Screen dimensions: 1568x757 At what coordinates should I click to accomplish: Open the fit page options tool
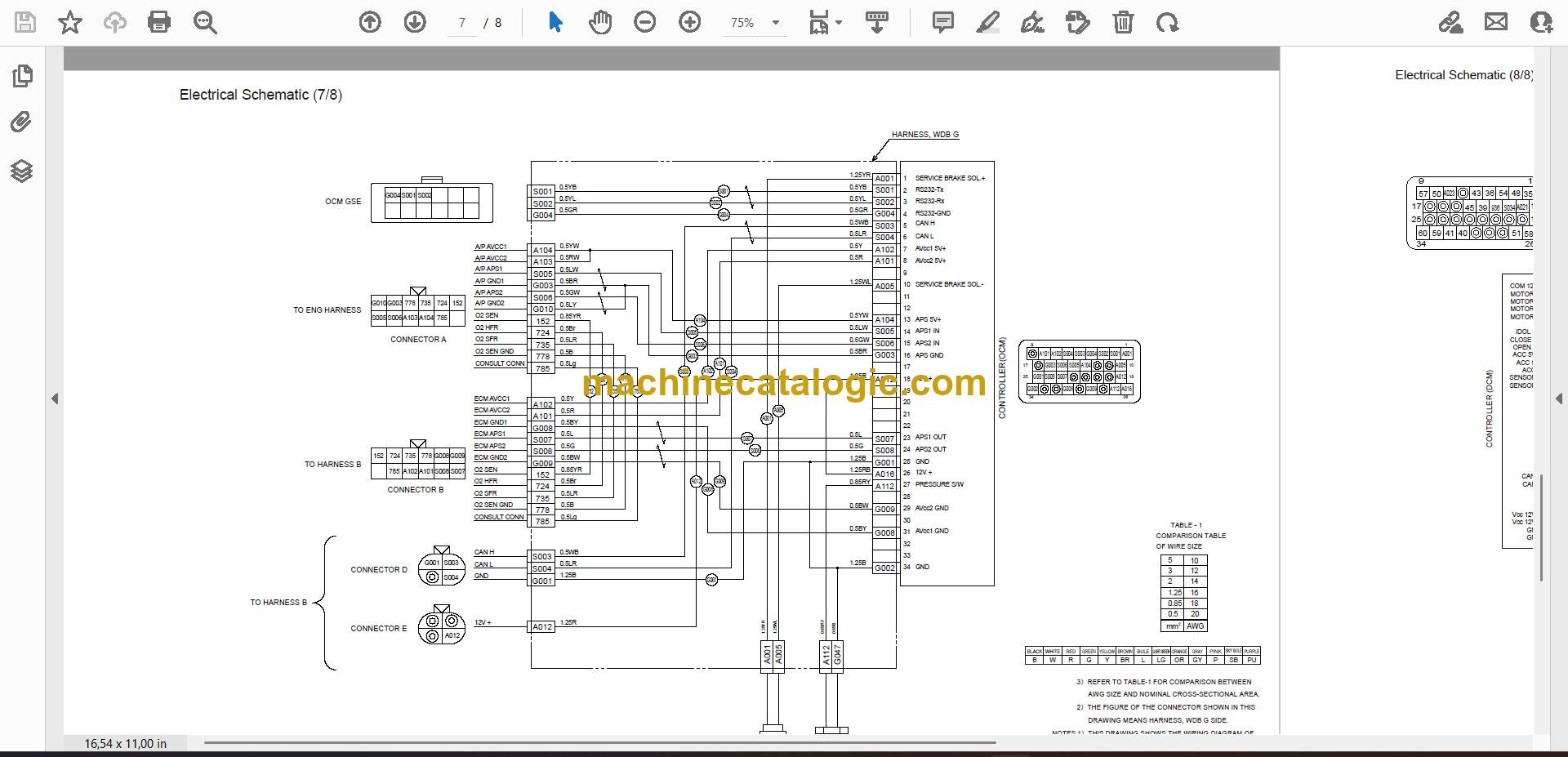[x=818, y=22]
